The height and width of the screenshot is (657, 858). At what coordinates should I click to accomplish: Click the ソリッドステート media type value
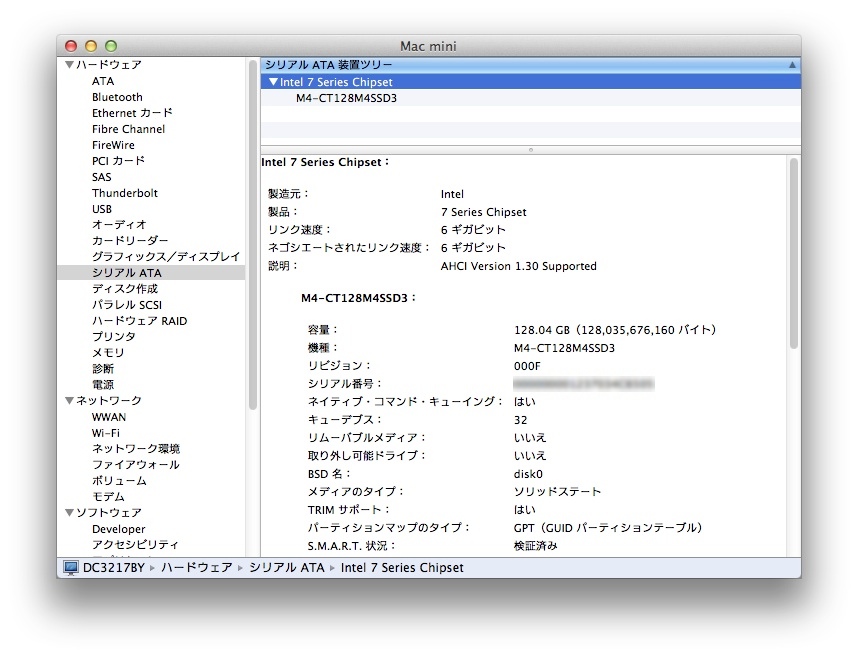[x=557, y=492]
